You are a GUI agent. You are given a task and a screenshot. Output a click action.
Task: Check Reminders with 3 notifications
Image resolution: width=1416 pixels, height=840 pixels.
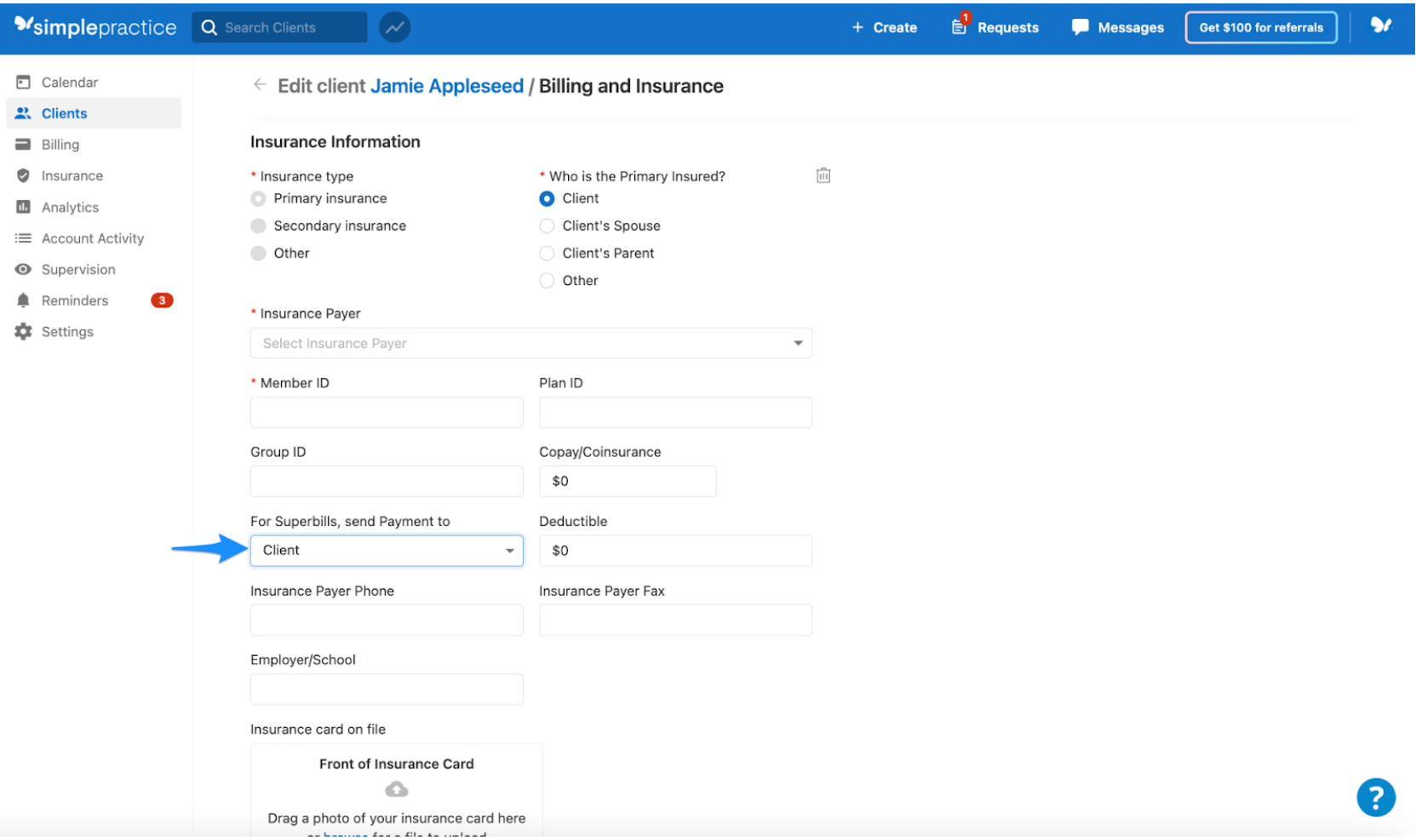coord(75,300)
